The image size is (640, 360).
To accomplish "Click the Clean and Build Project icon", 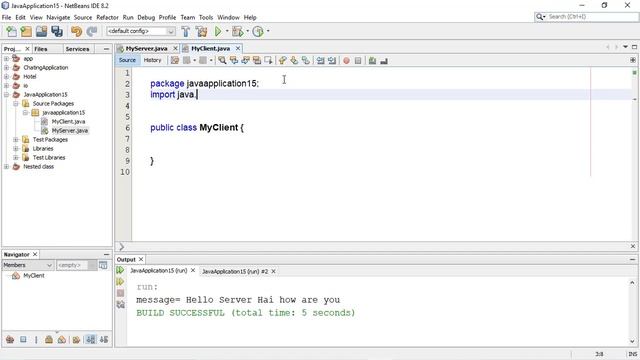I will (x=201, y=31).
